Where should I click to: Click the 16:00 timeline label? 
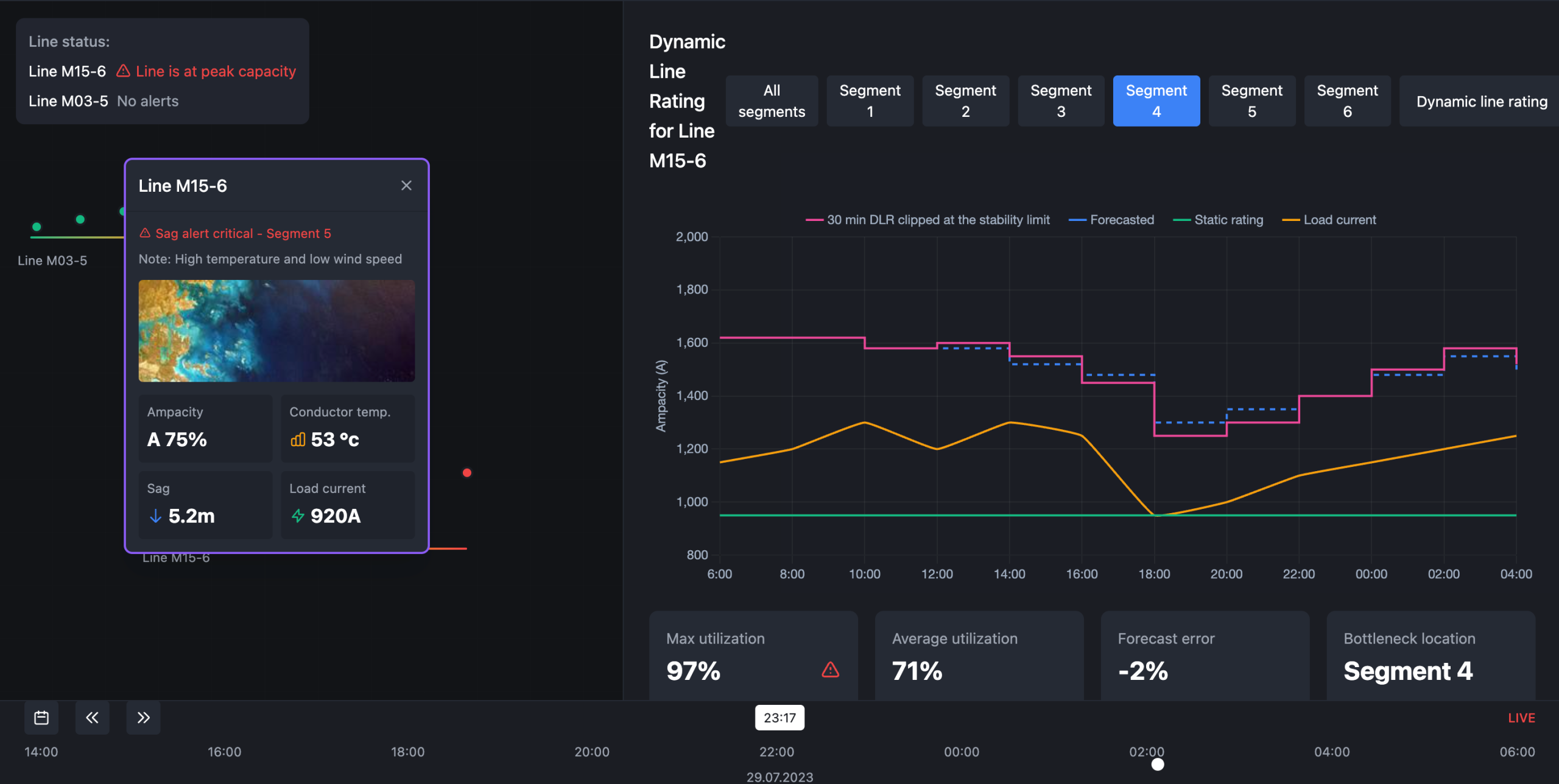click(224, 752)
